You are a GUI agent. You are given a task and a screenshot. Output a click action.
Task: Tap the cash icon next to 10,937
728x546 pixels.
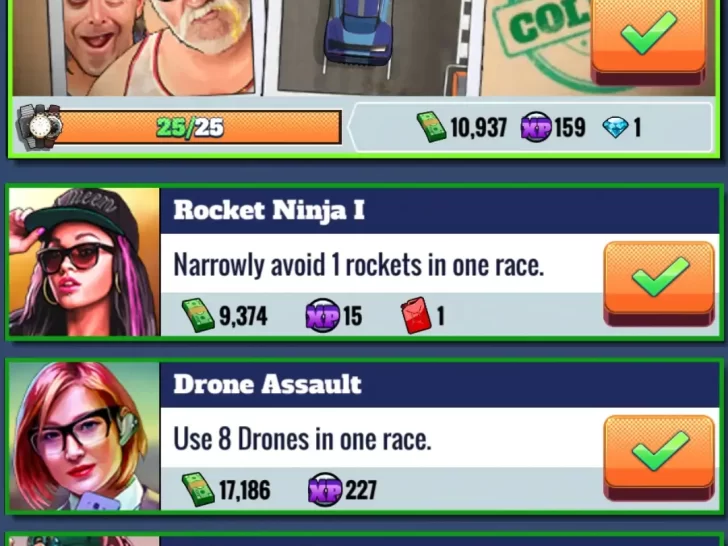pyautogui.click(x=431, y=127)
